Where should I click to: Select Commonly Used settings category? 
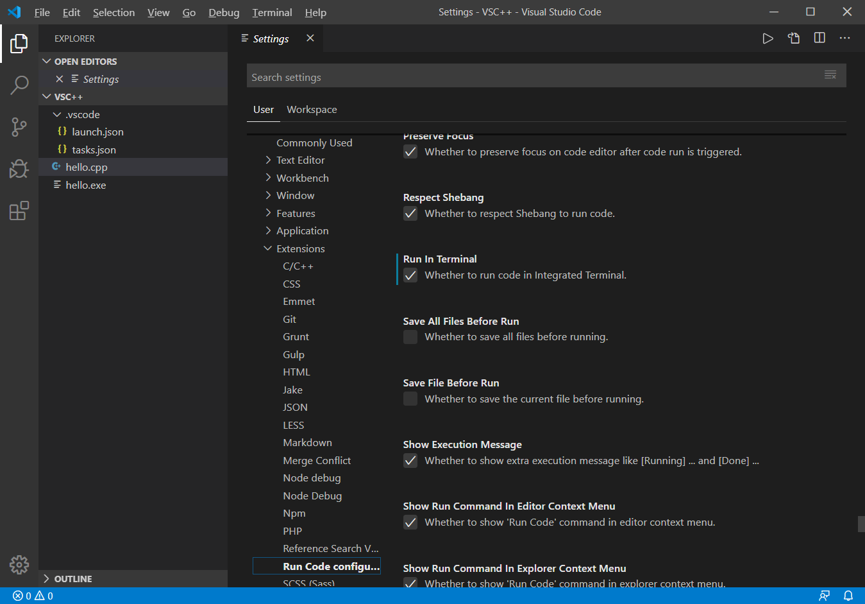pyautogui.click(x=314, y=142)
